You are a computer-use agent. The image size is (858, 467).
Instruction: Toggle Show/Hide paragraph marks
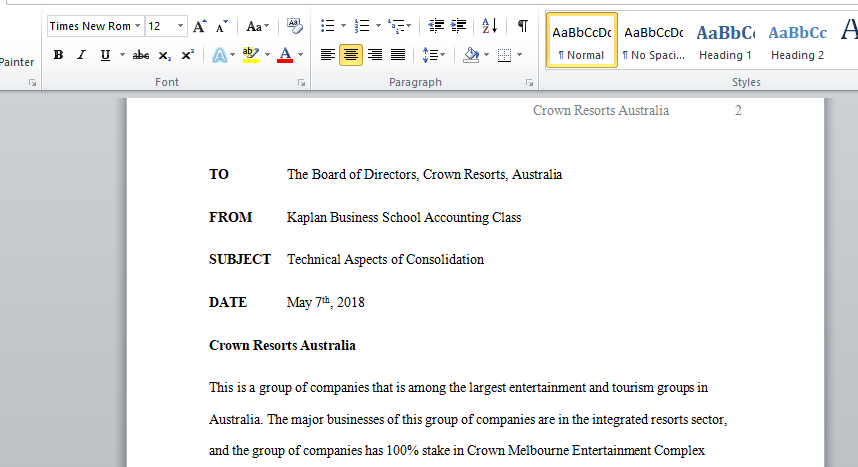click(x=523, y=26)
